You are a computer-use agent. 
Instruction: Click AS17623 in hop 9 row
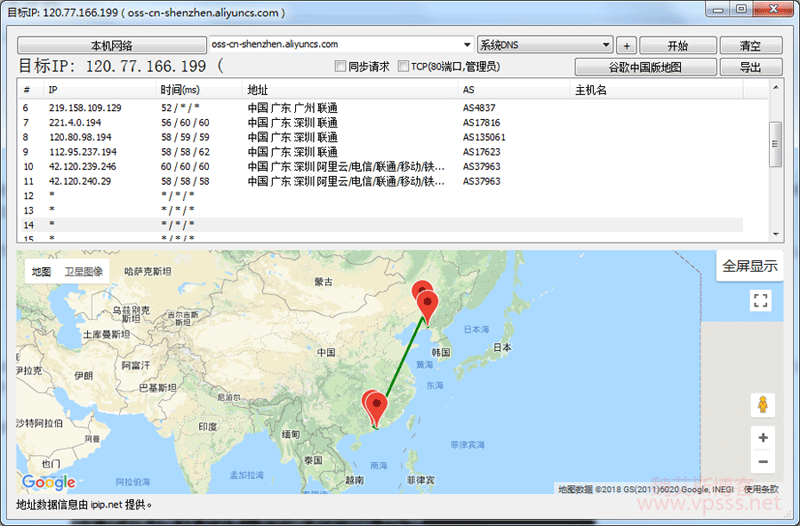(482, 152)
